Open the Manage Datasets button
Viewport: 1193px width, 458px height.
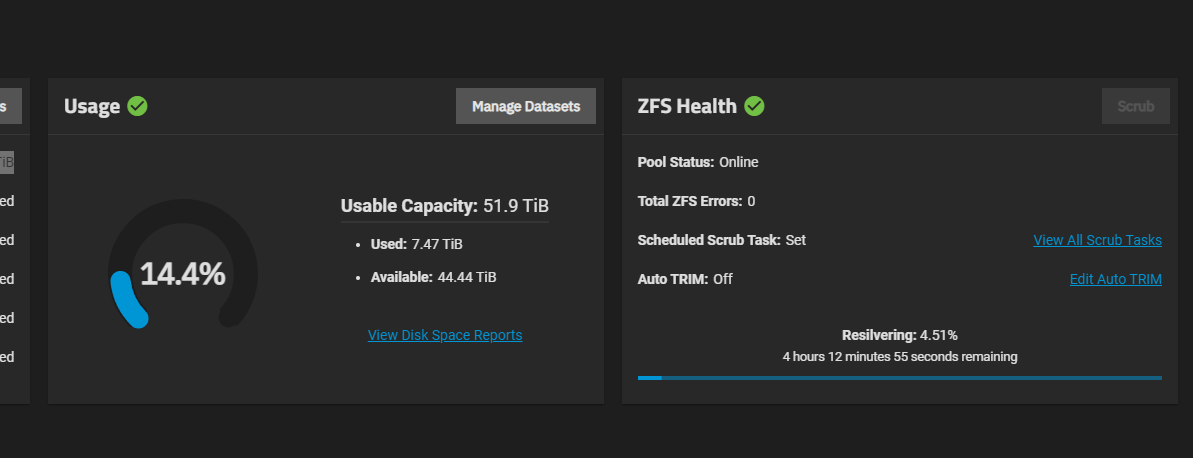tap(525, 106)
